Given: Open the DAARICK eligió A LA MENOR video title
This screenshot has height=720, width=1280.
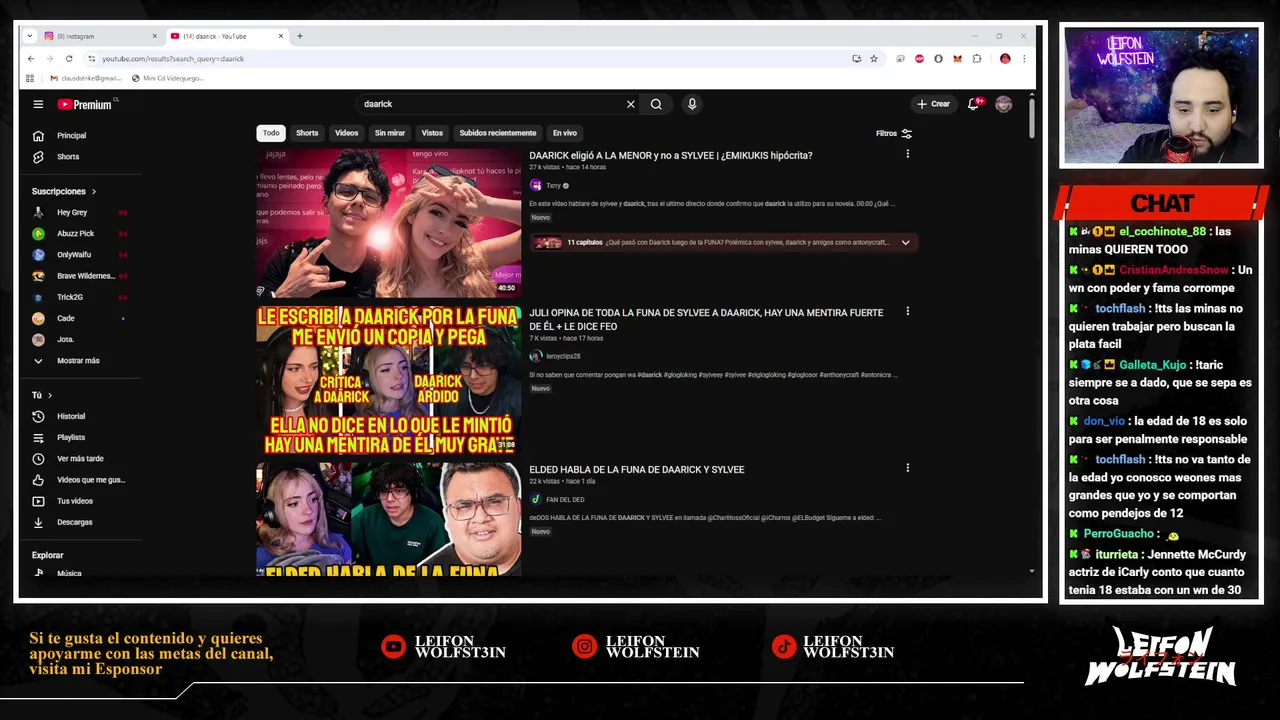Looking at the screenshot, I should click(671, 156).
